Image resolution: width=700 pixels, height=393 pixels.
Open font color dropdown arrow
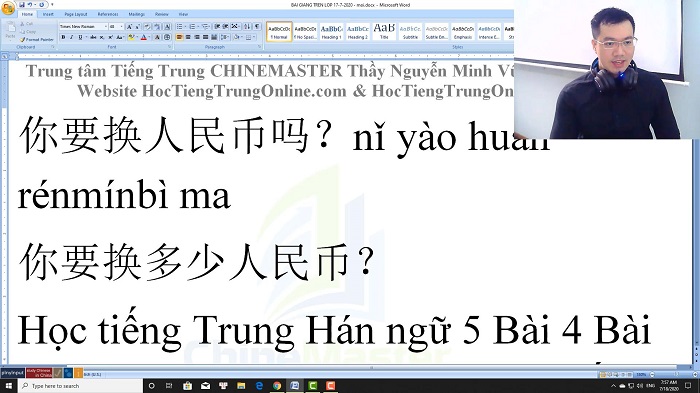click(x=149, y=38)
